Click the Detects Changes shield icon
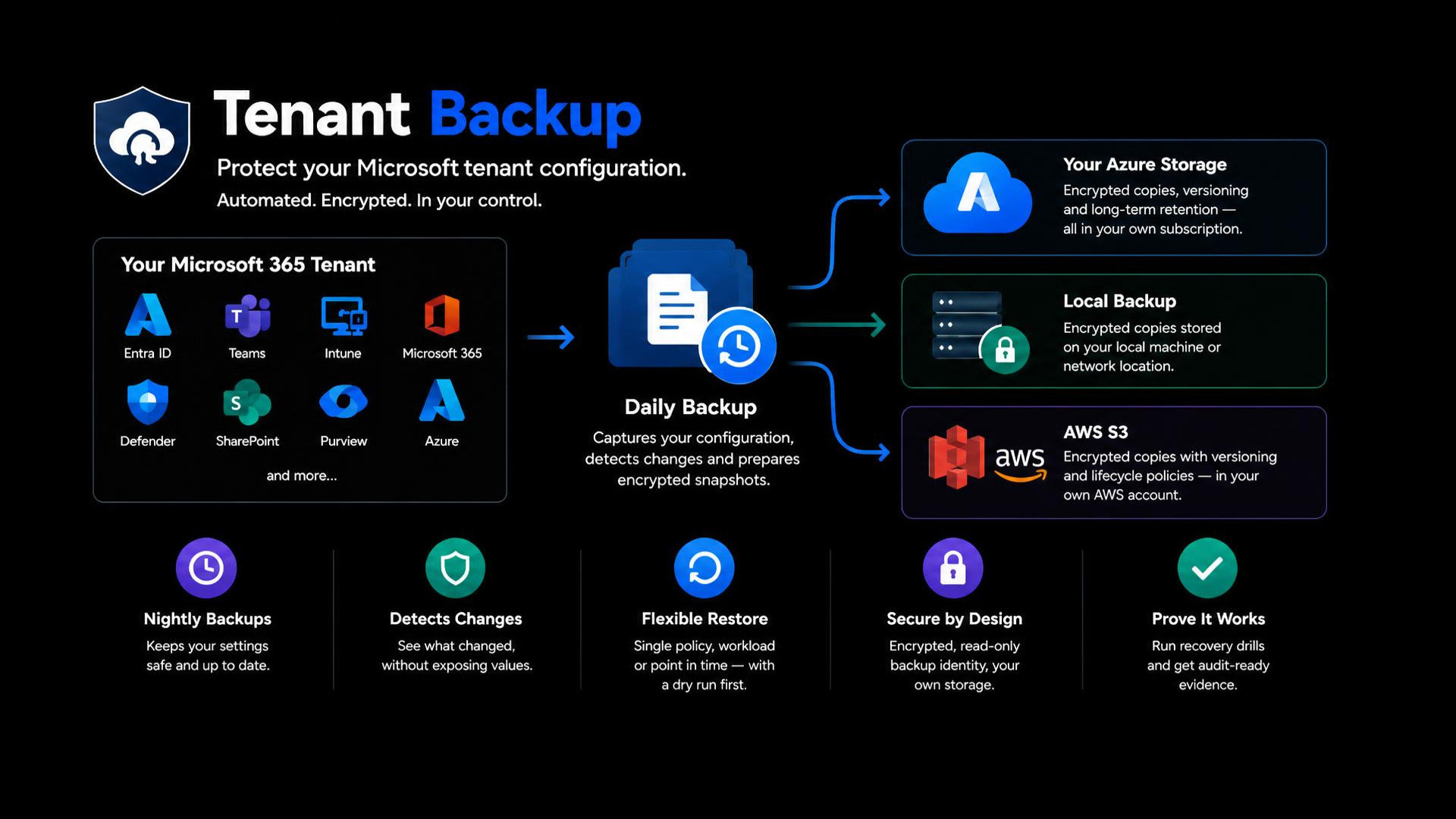This screenshot has height=819, width=1456. coord(455,568)
